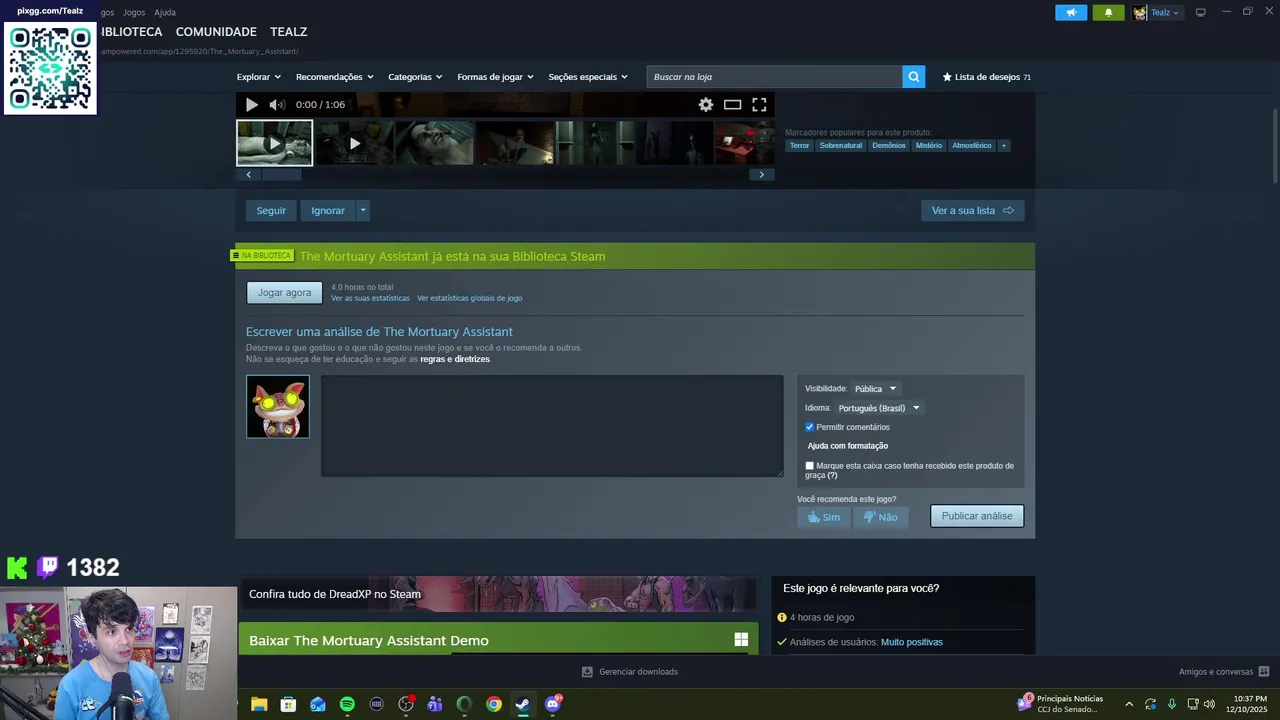The image size is (1280, 720).
Task: Open Gerenciar downloads
Action: pyautogui.click(x=630, y=672)
